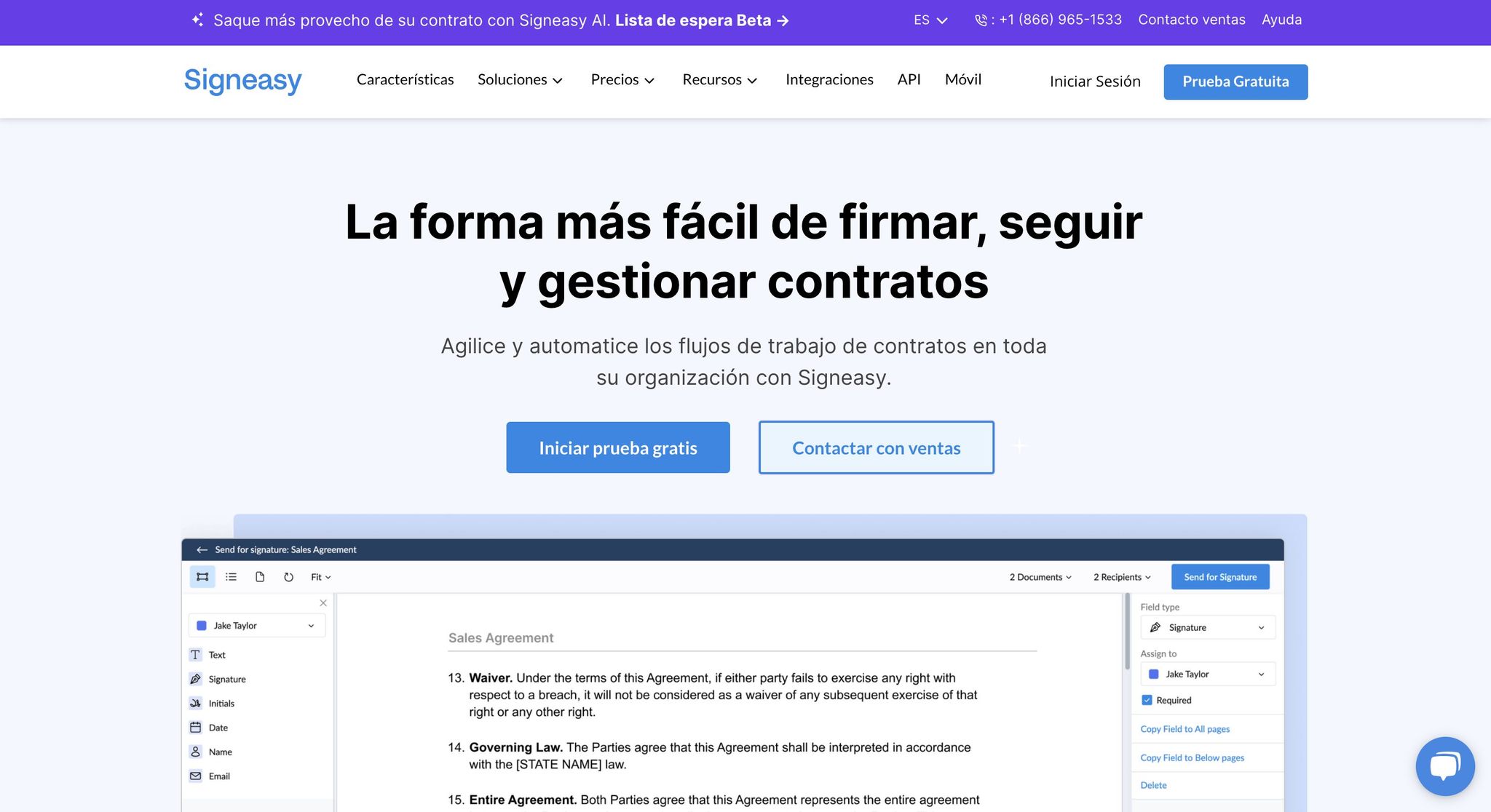Expand the Soluciones menu
This screenshot has width=1491, height=812.
(520, 80)
